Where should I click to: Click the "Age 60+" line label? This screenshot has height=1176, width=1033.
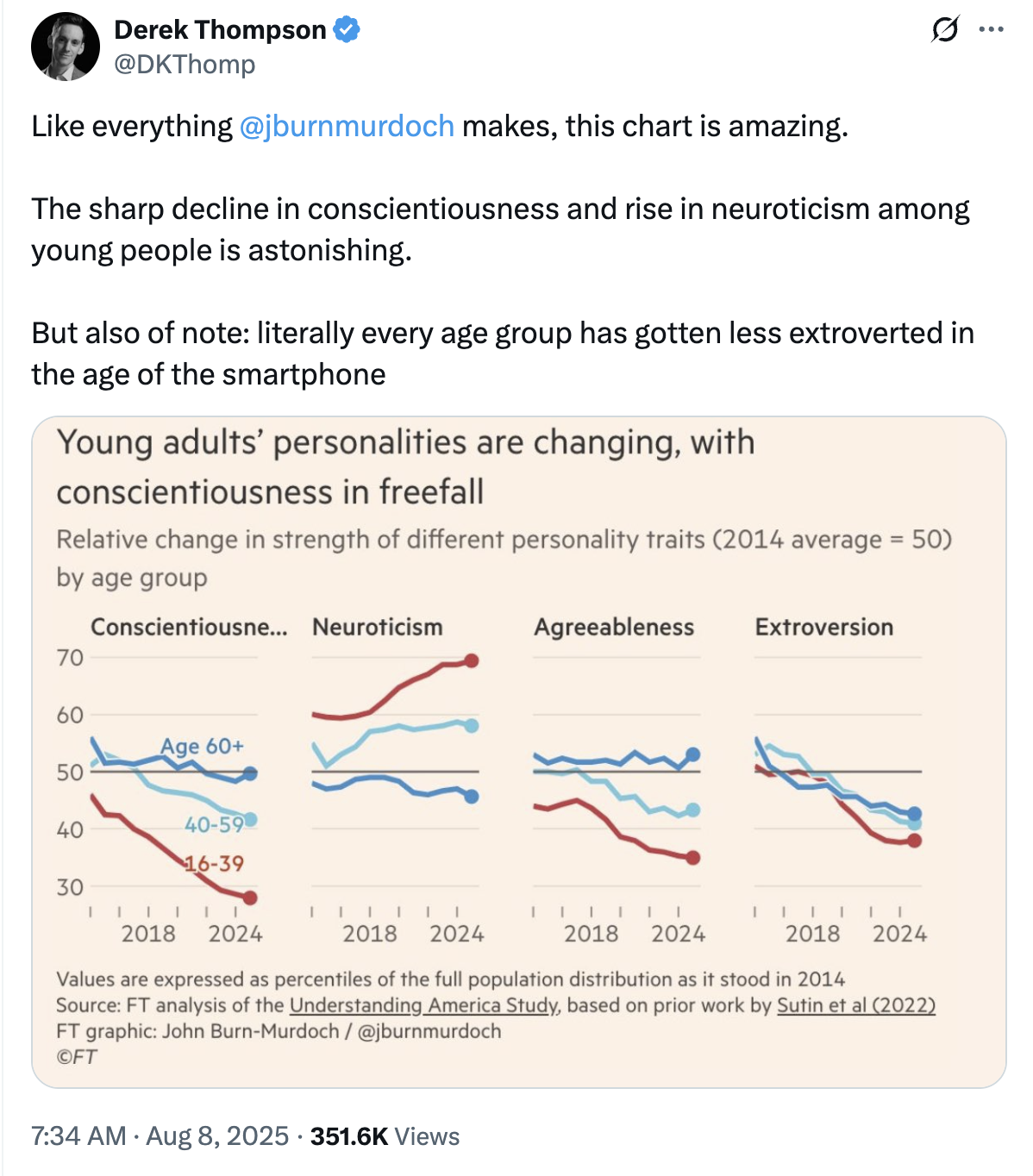[202, 746]
